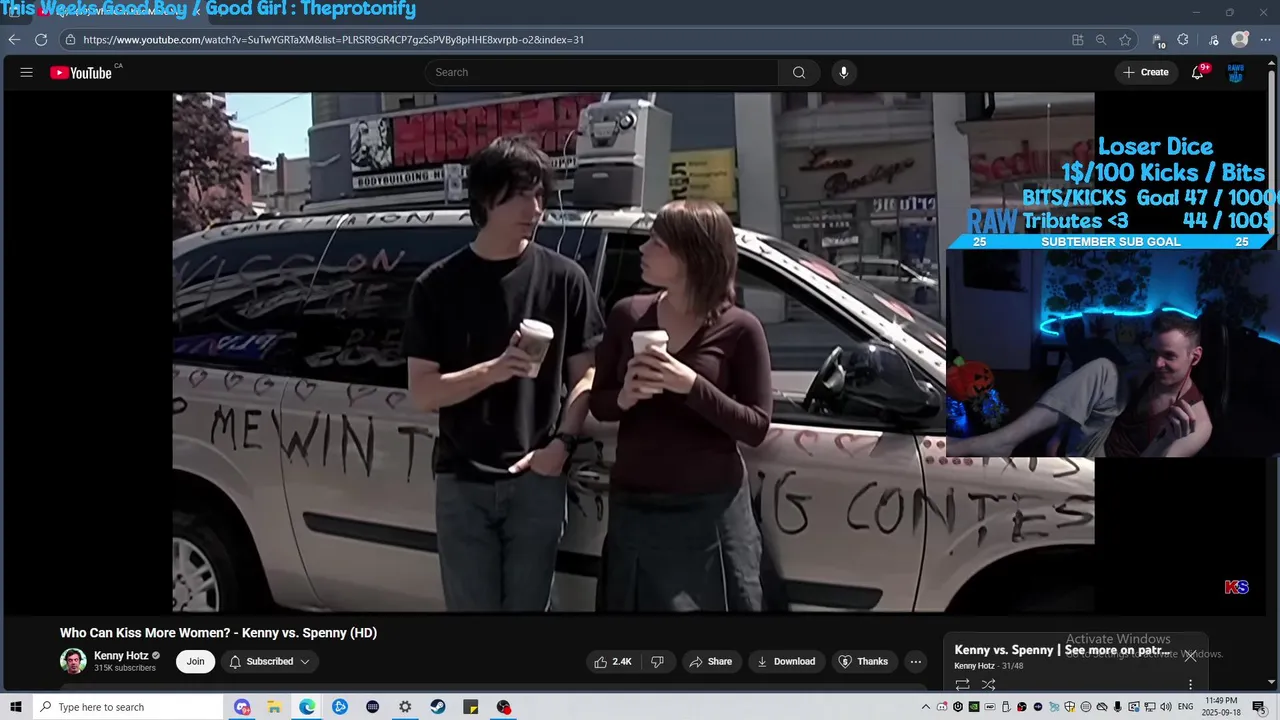The height and width of the screenshot is (720, 1280).
Task: Open the Windows notification center
Action: [x=1259, y=707]
